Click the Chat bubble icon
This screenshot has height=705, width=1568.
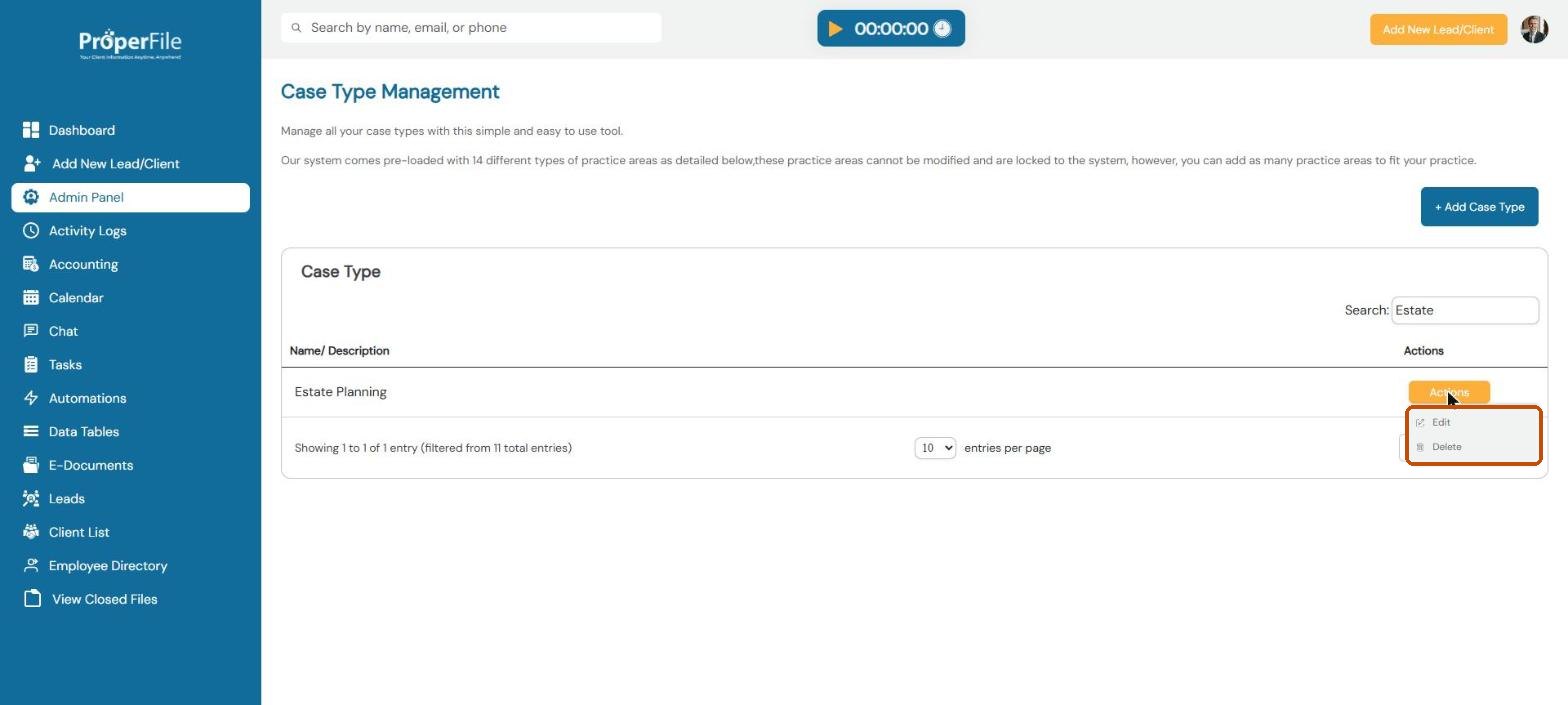(31, 331)
